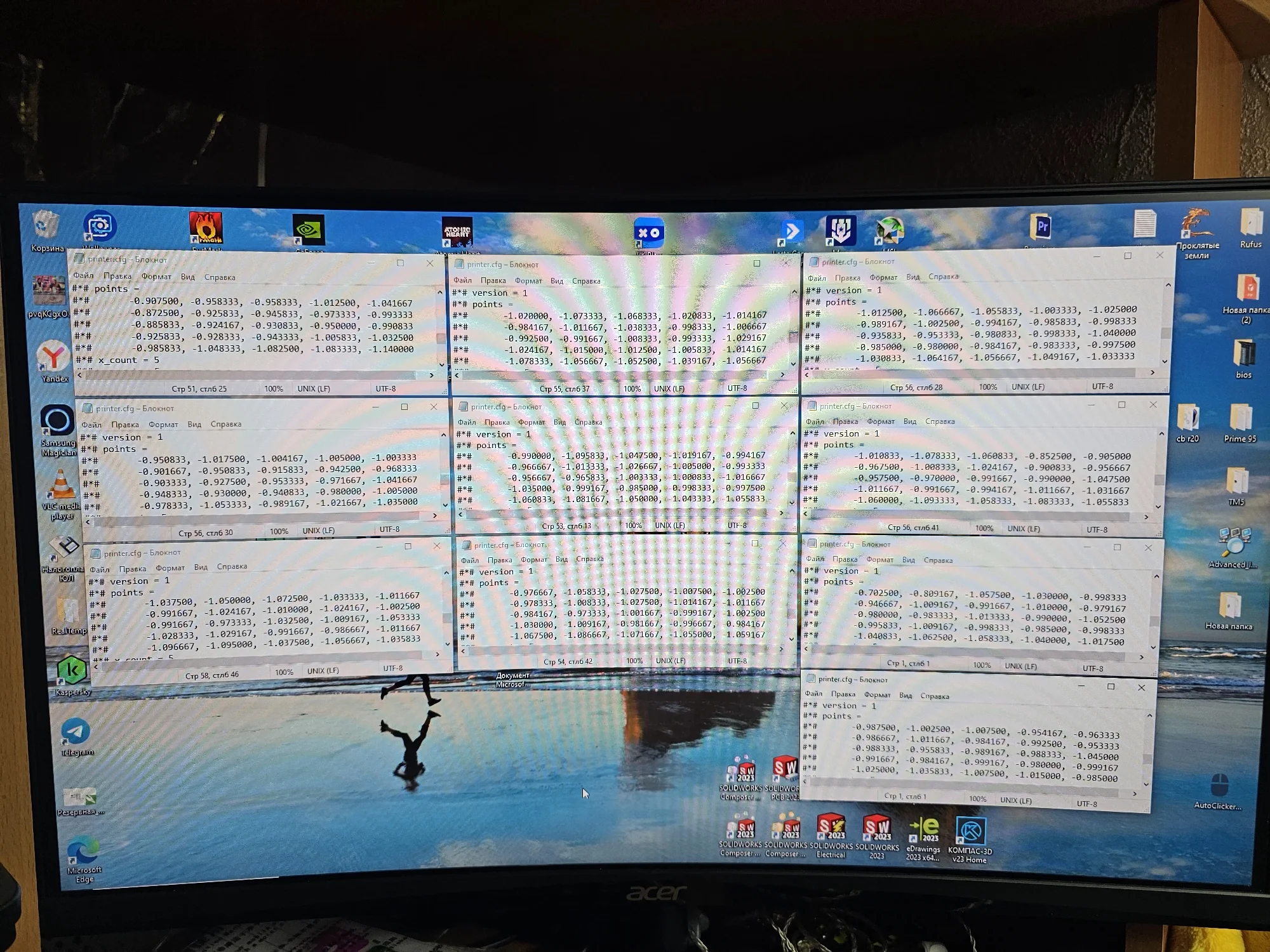The width and height of the screenshot is (1270, 952).
Task: Open the Yandex browser icon
Action: (54, 356)
